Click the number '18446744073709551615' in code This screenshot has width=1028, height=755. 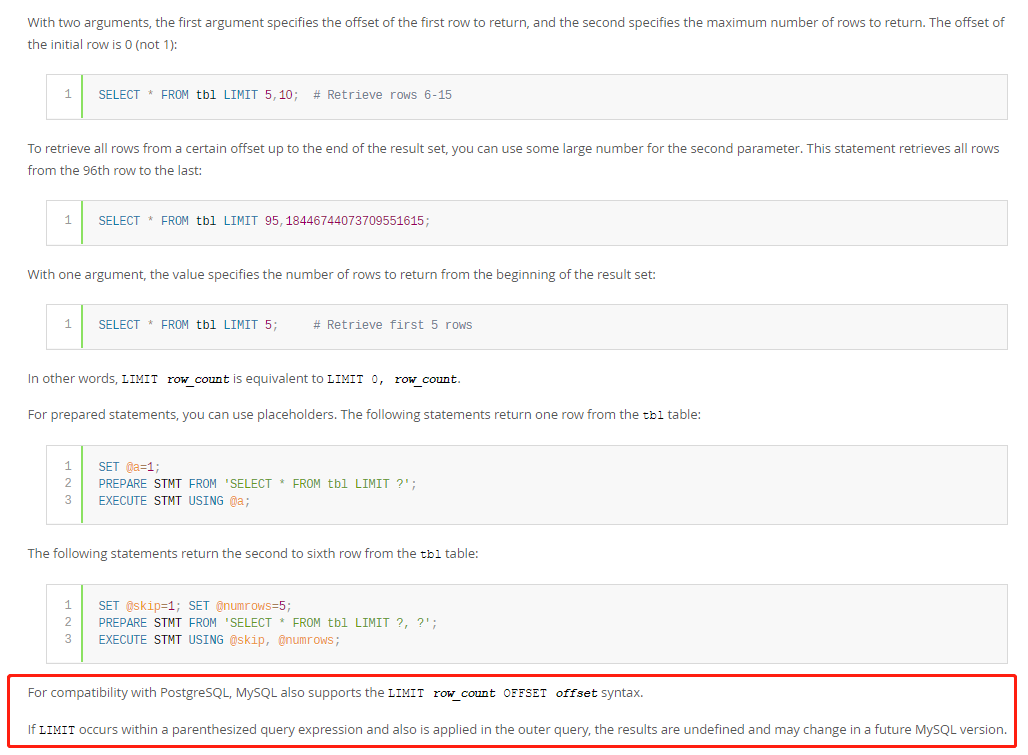pyautogui.click(x=355, y=221)
